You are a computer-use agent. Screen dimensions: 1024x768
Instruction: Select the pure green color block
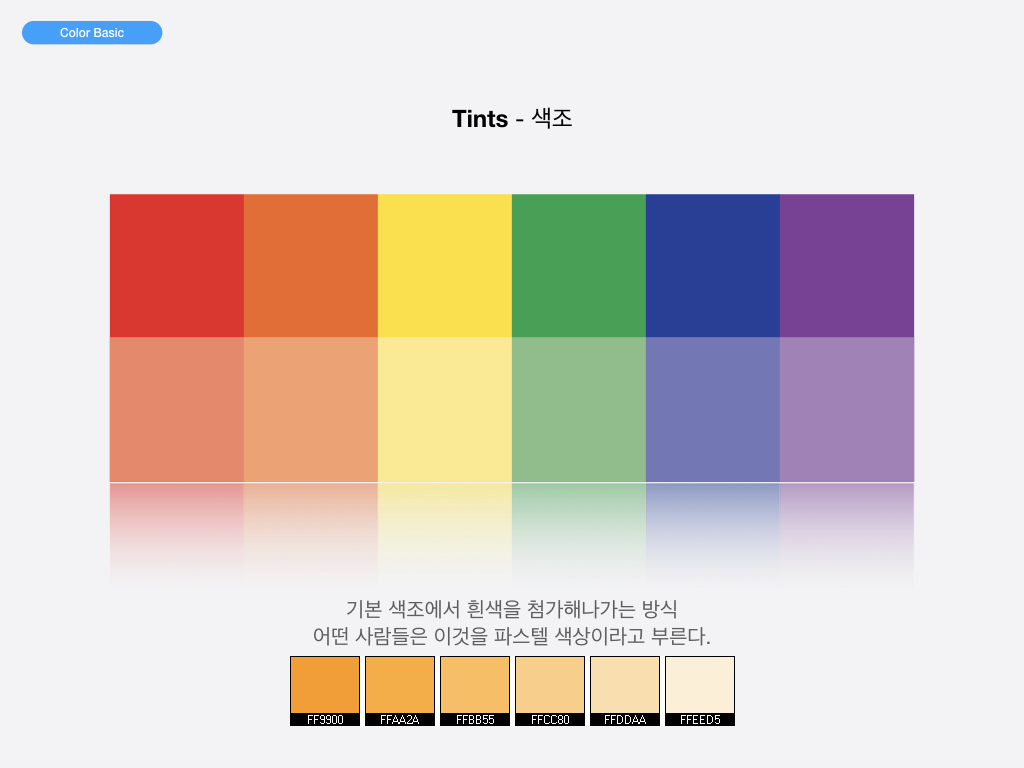(x=578, y=265)
